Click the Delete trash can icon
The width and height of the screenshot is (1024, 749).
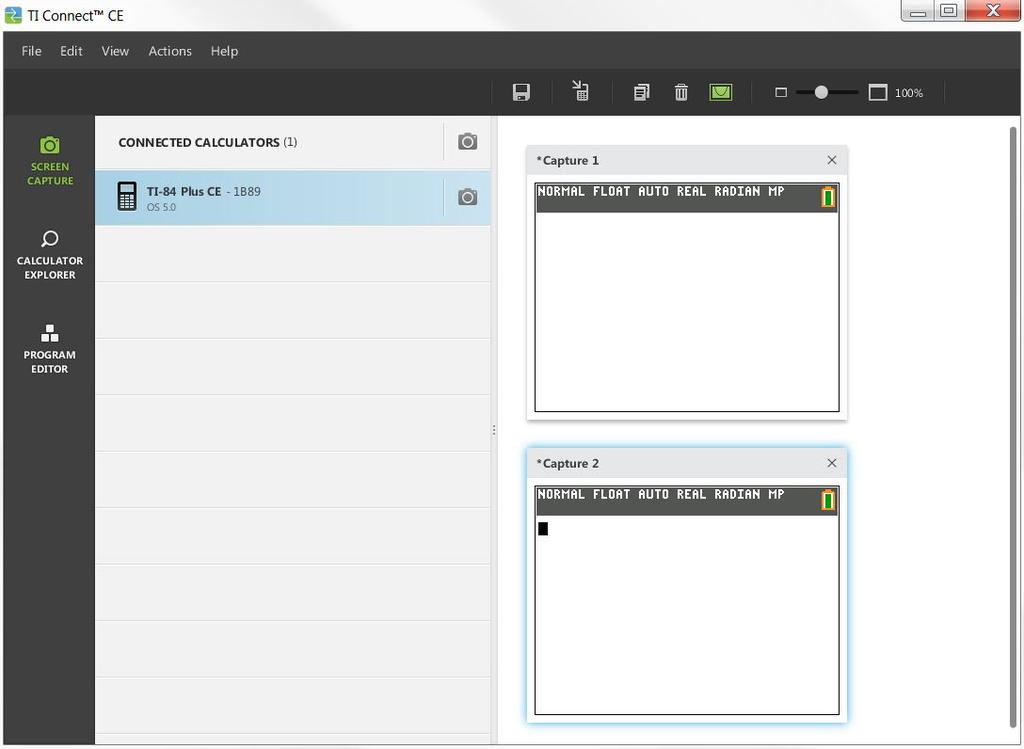[681, 92]
